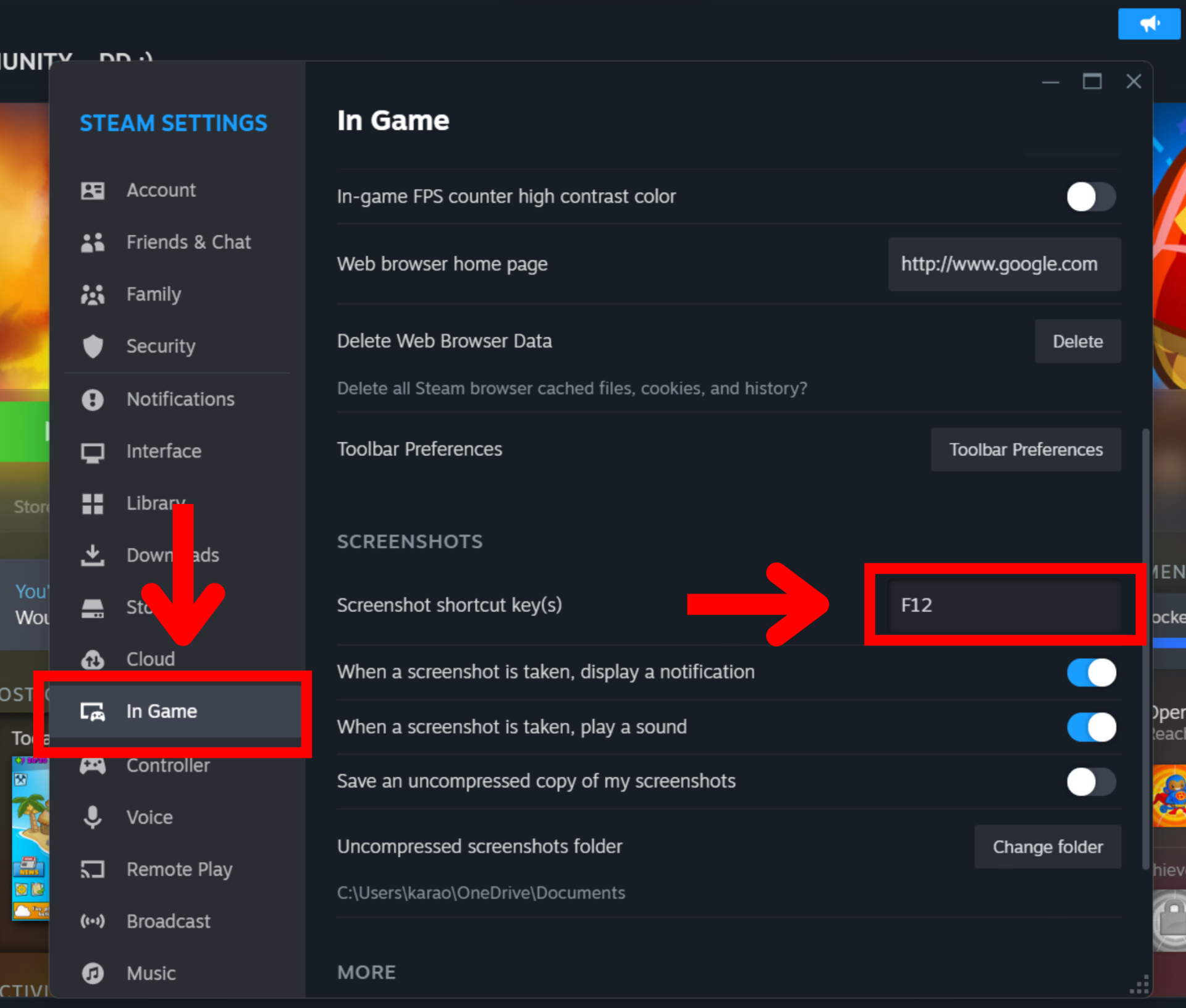
Task: Click the F12 screenshot shortcut key field
Action: tap(1004, 605)
